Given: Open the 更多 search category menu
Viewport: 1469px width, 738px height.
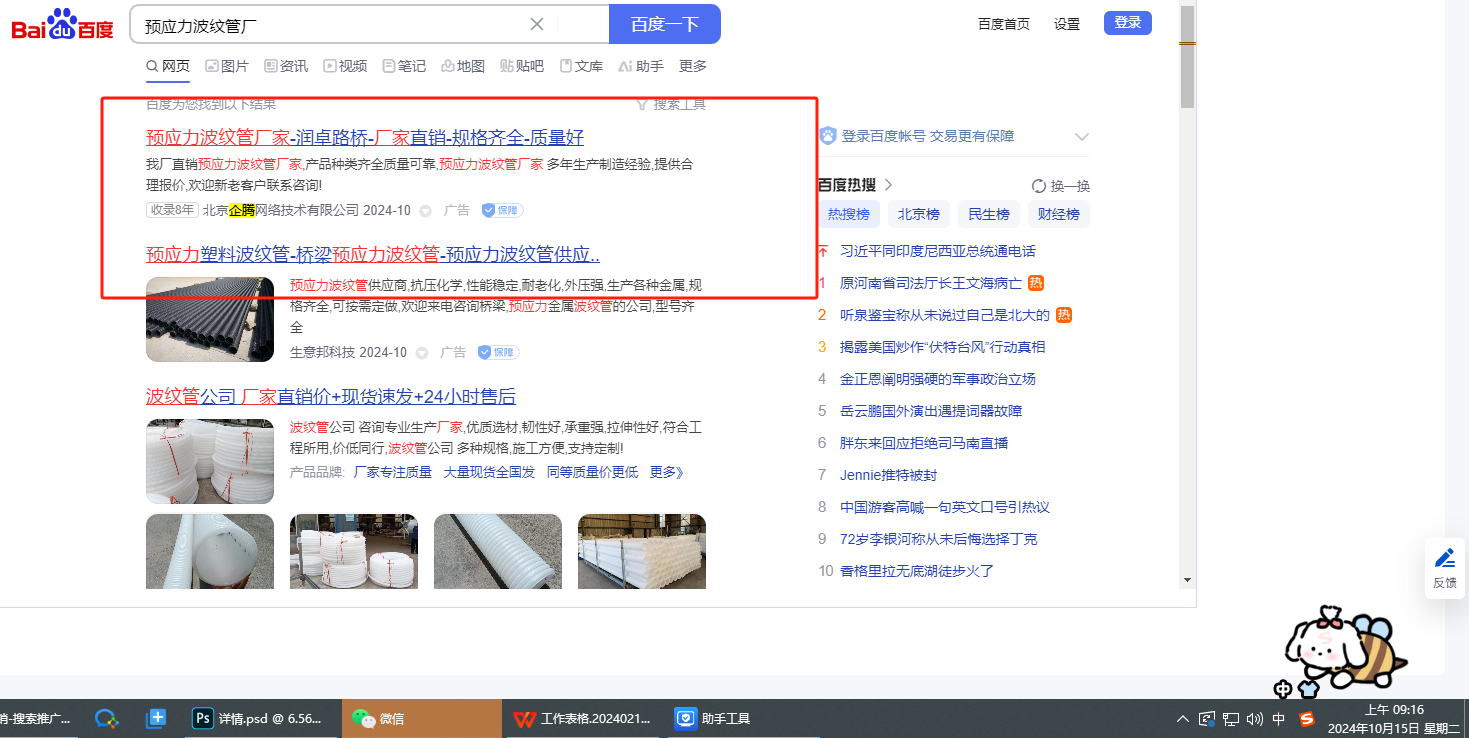Looking at the screenshot, I should pos(693,66).
